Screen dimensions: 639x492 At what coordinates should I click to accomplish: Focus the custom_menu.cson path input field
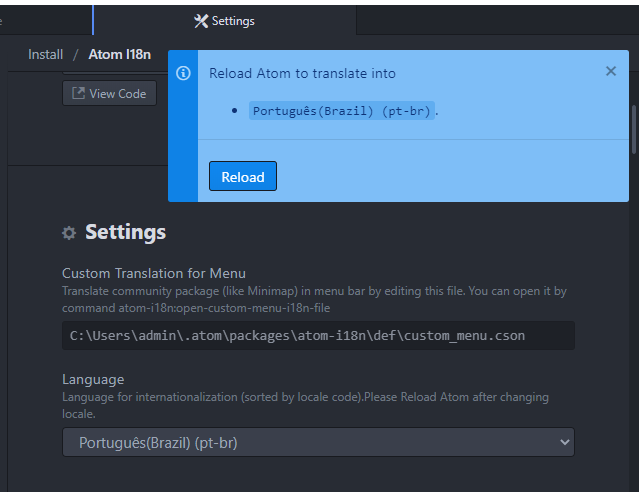point(318,335)
